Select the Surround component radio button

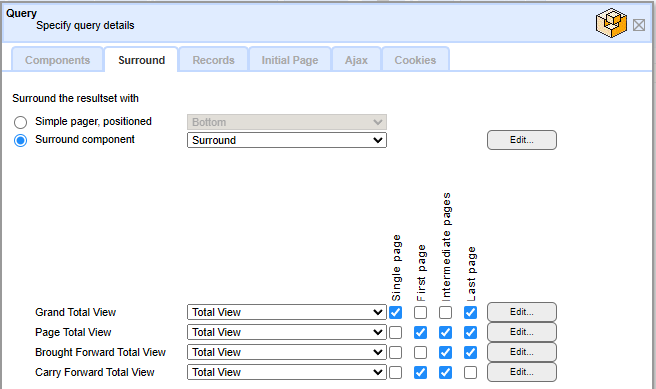(20, 140)
